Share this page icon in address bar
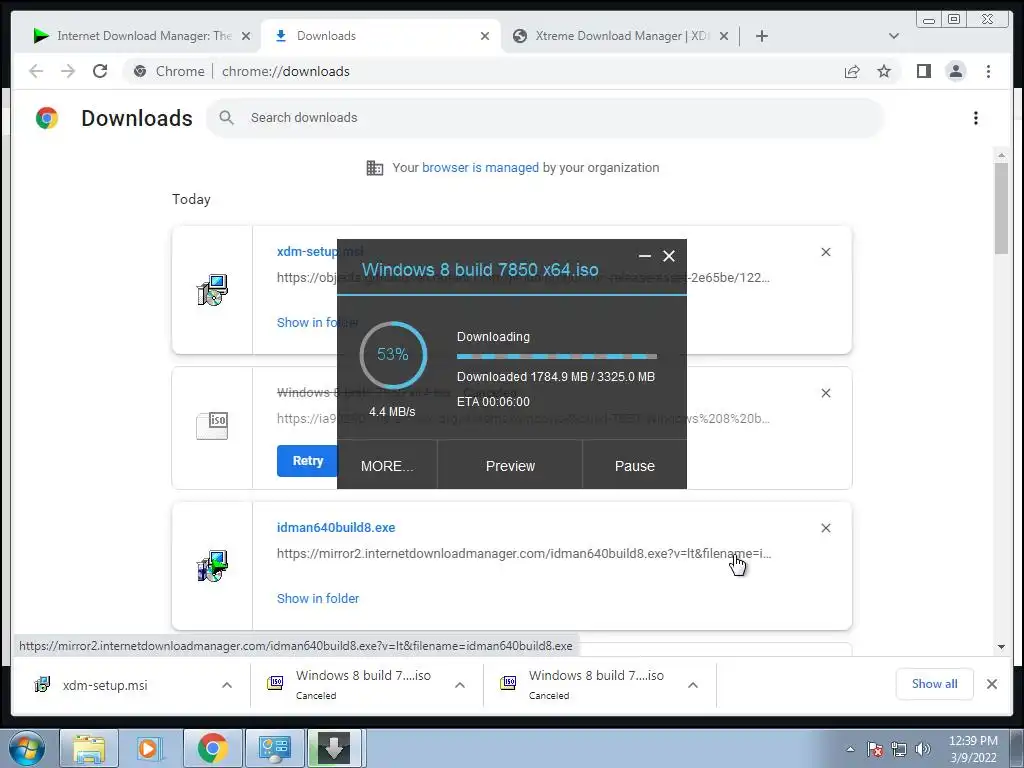This screenshot has height=768, width=1024. tap(852, 71)
